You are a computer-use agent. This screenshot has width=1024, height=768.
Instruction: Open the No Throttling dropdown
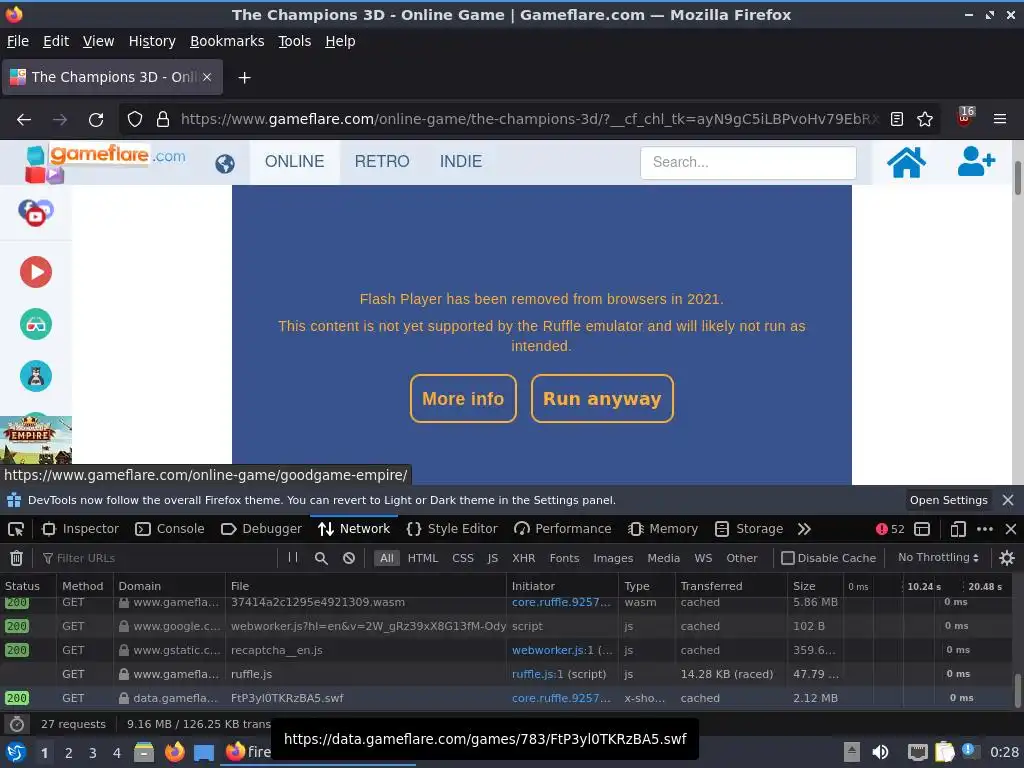pos(938,558)
